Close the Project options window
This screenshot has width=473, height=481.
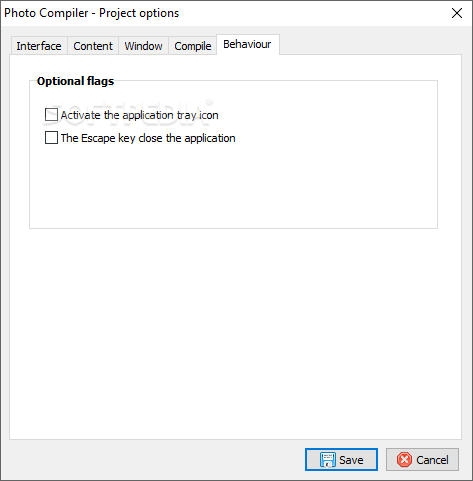pyautogui.click(x=457, y=13)
